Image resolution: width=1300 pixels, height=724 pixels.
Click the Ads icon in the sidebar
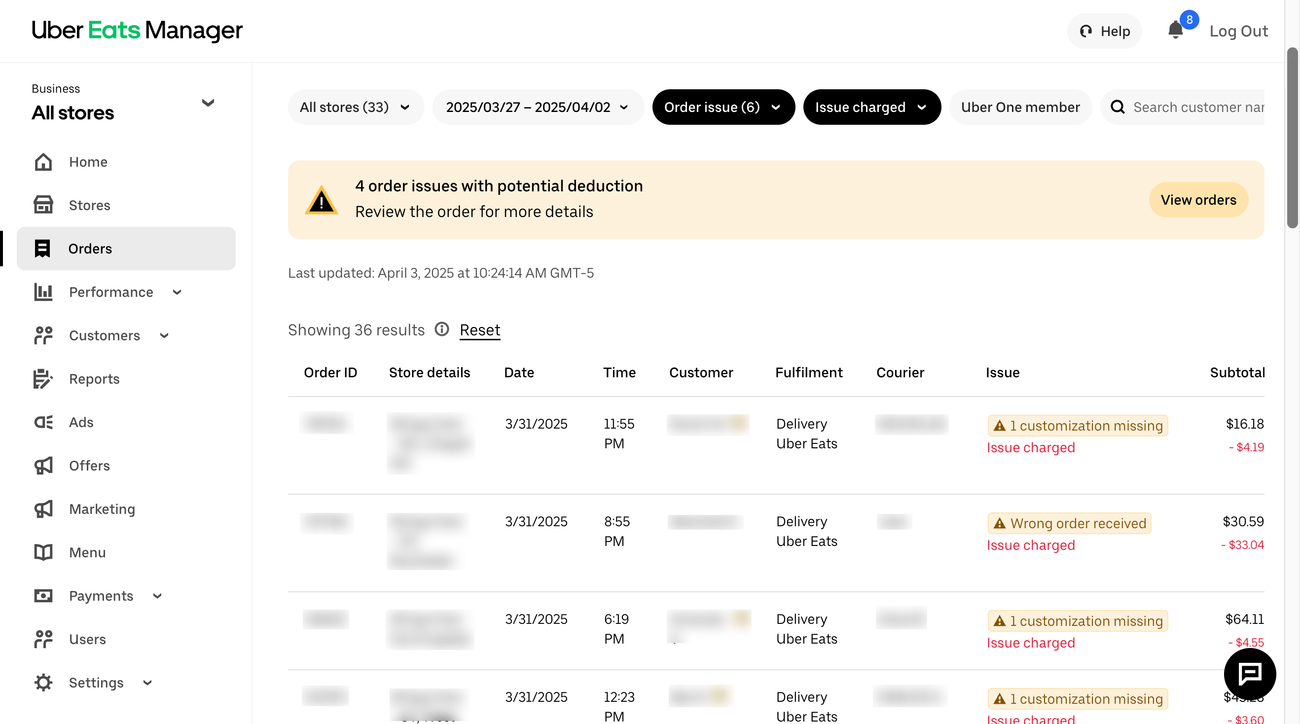[43, 422]
